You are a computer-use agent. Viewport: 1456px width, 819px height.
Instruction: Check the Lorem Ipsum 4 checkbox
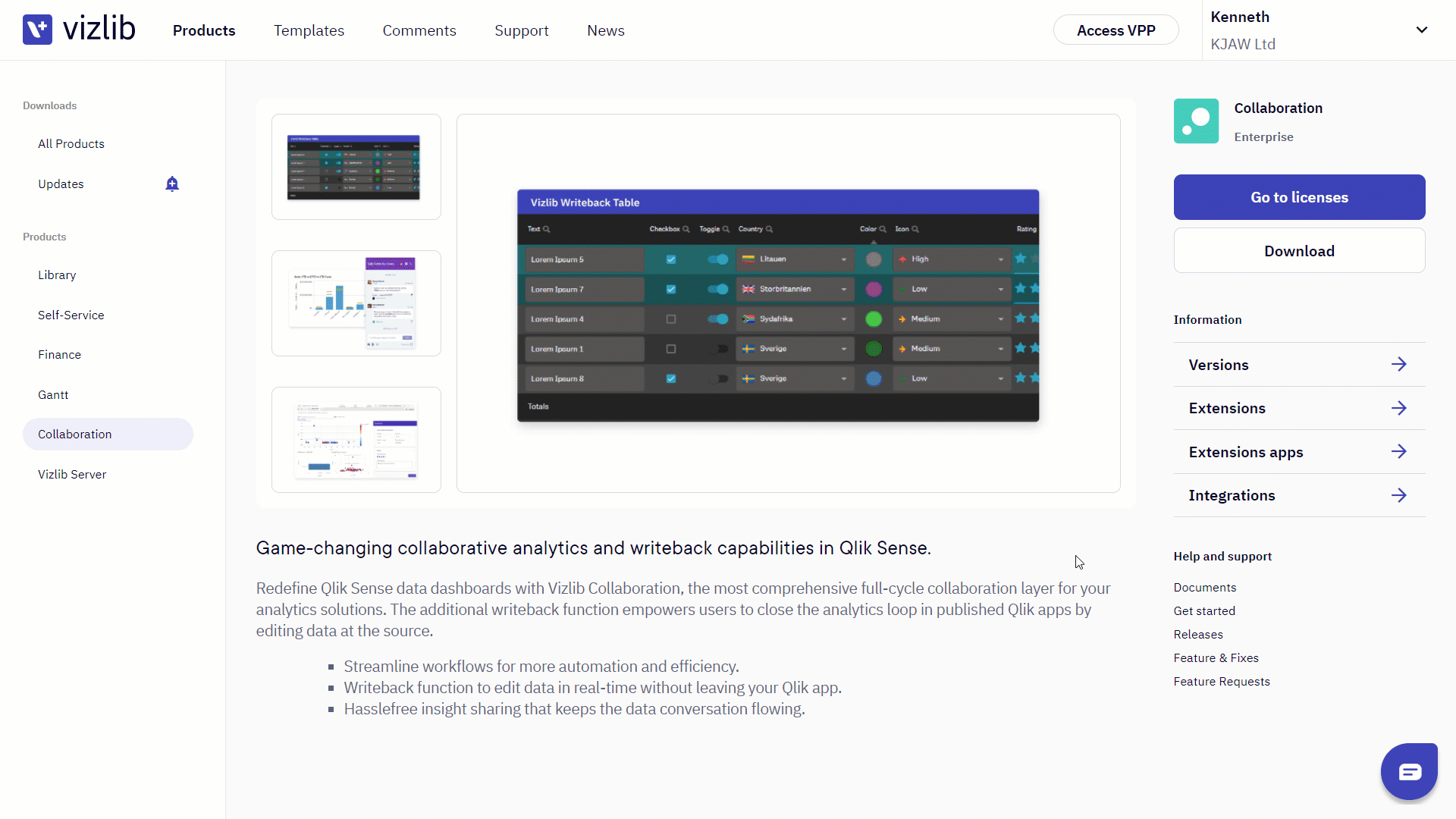click(671, 319)
